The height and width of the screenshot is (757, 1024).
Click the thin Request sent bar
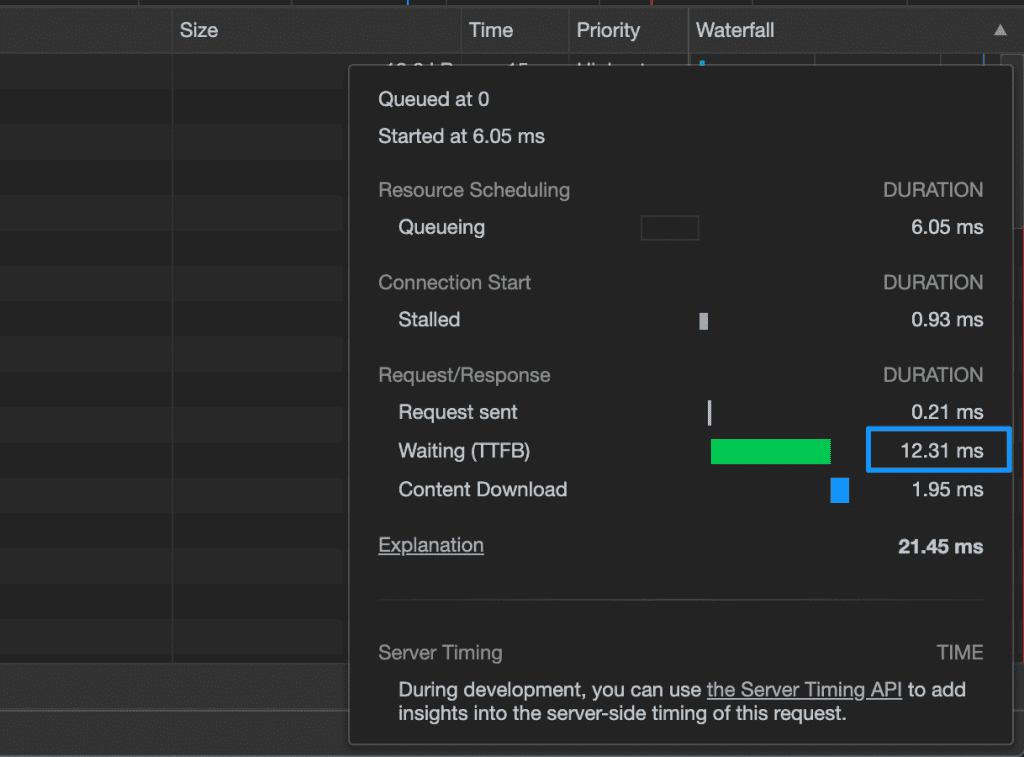709,413
